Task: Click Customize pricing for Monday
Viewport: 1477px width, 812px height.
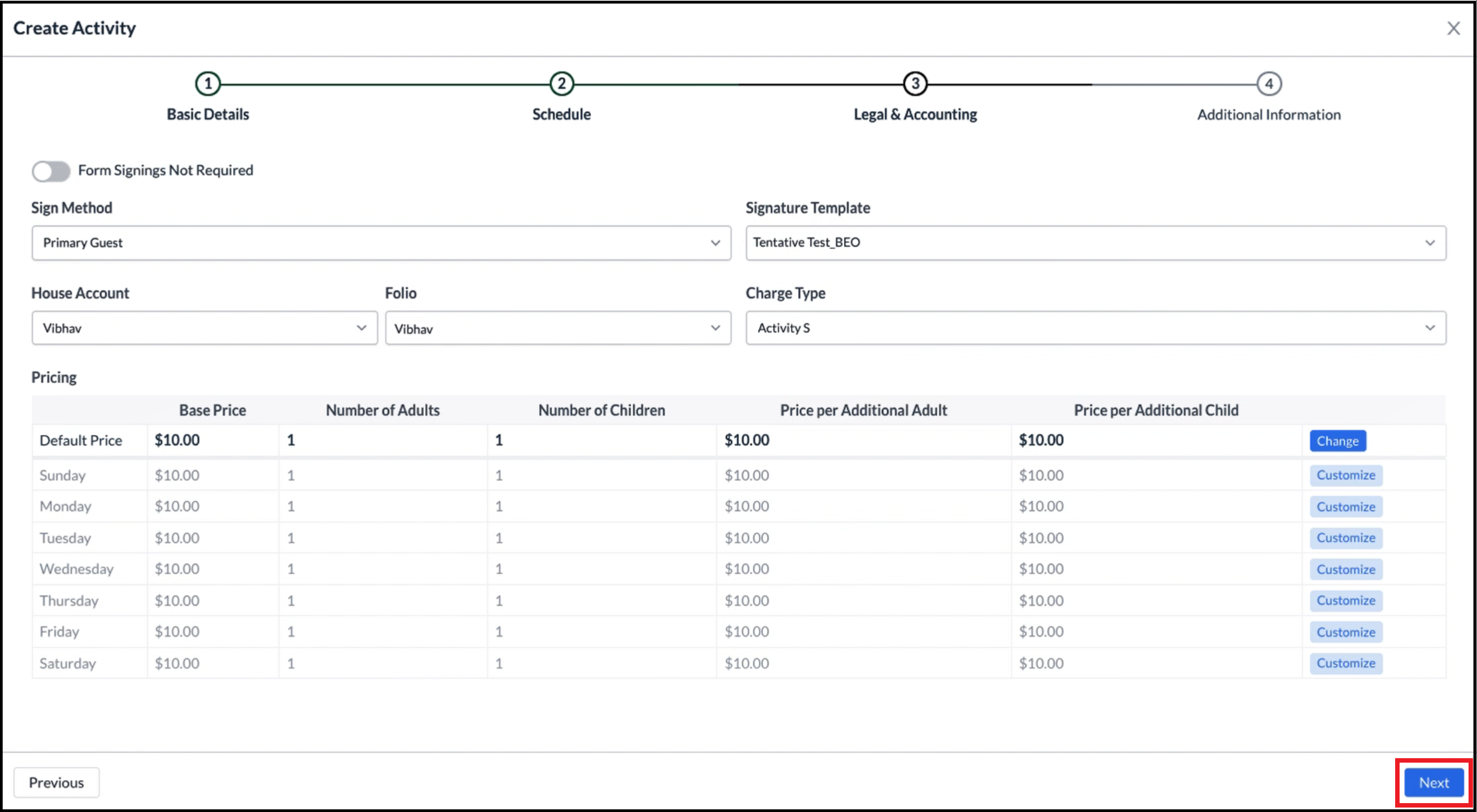Action: tap(1345, 506)
